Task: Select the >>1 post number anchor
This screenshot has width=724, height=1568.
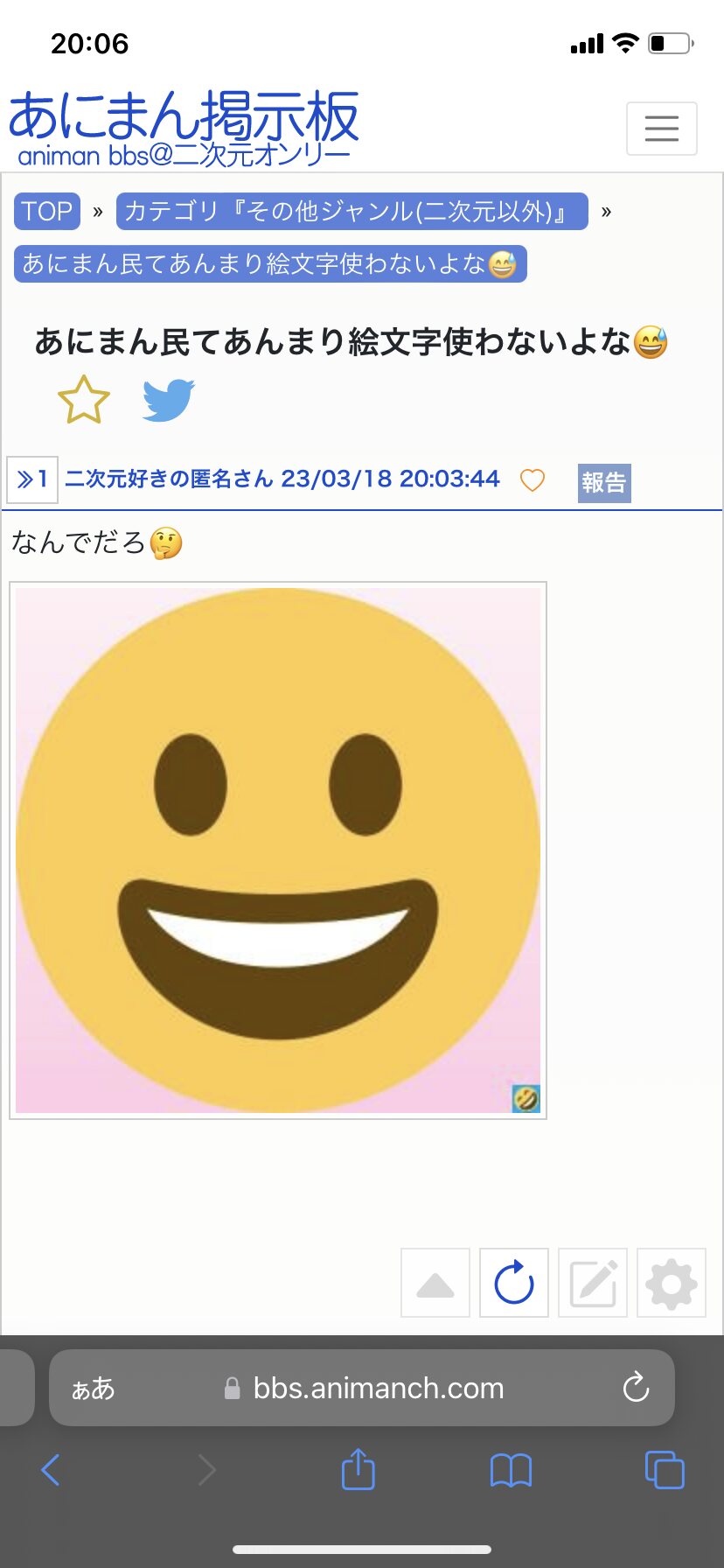Action: (32, 479)
